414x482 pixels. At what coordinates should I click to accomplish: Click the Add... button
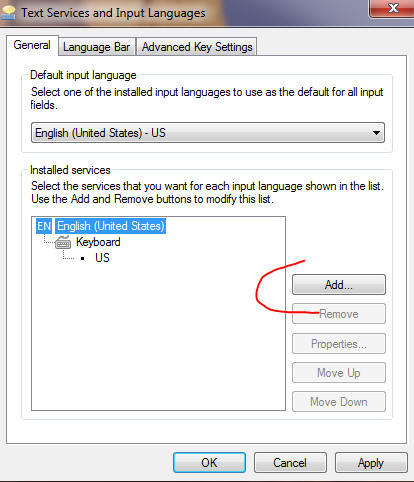(339, 285)
